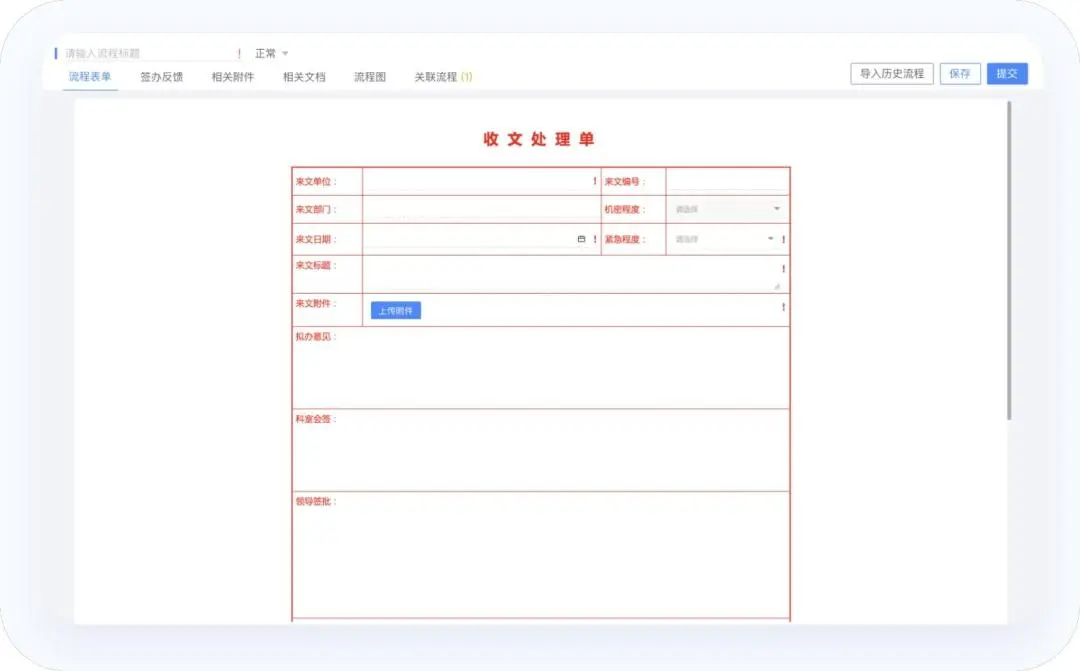View the 流程图 tab
1080x671 pixels.
[370, 77]
